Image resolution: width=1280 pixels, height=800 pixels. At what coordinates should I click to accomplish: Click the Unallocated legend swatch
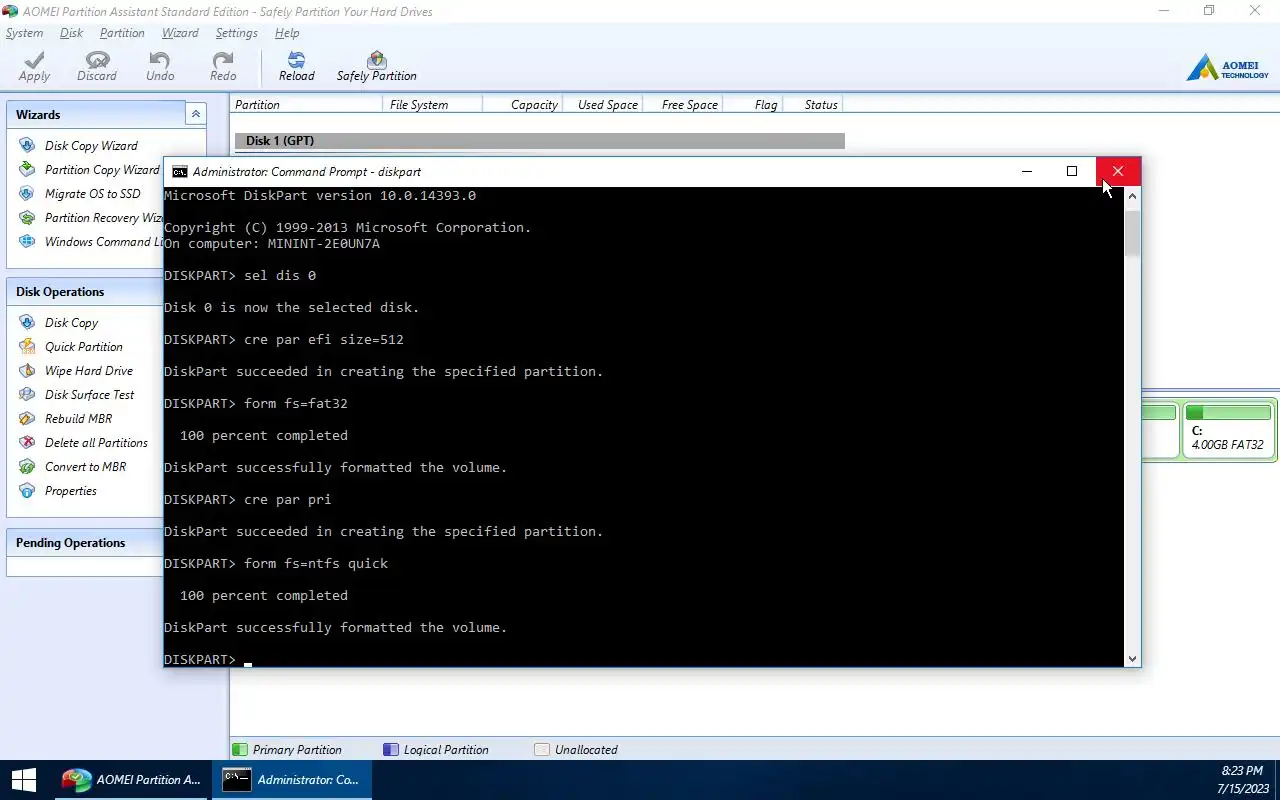click(542, 749)
